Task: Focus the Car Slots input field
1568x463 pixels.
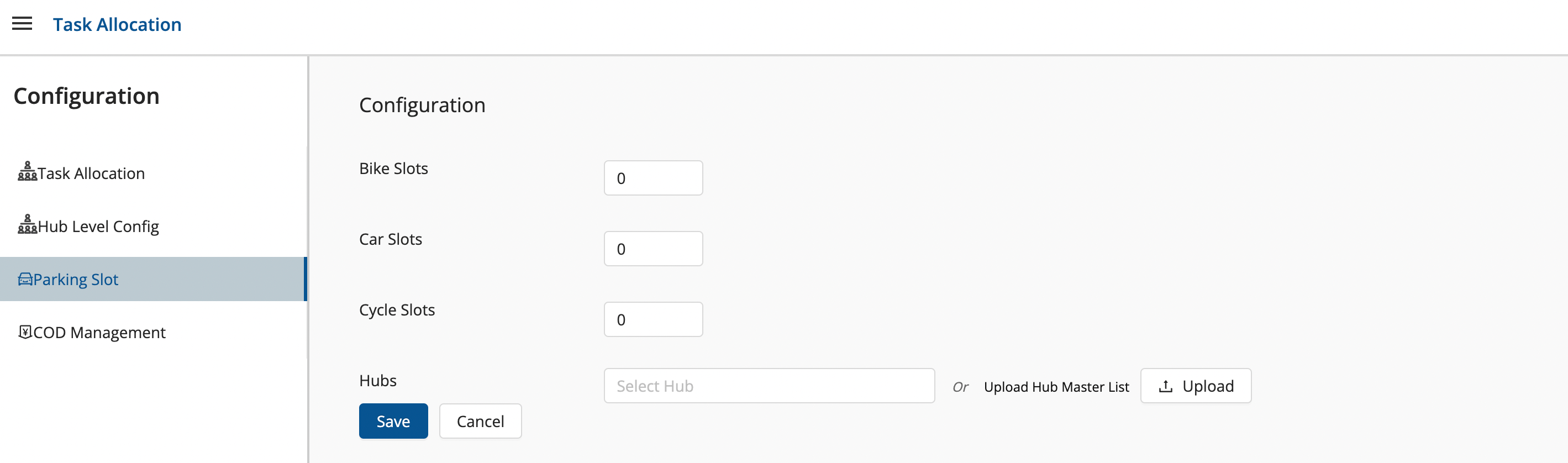Action: pos(653,249)
